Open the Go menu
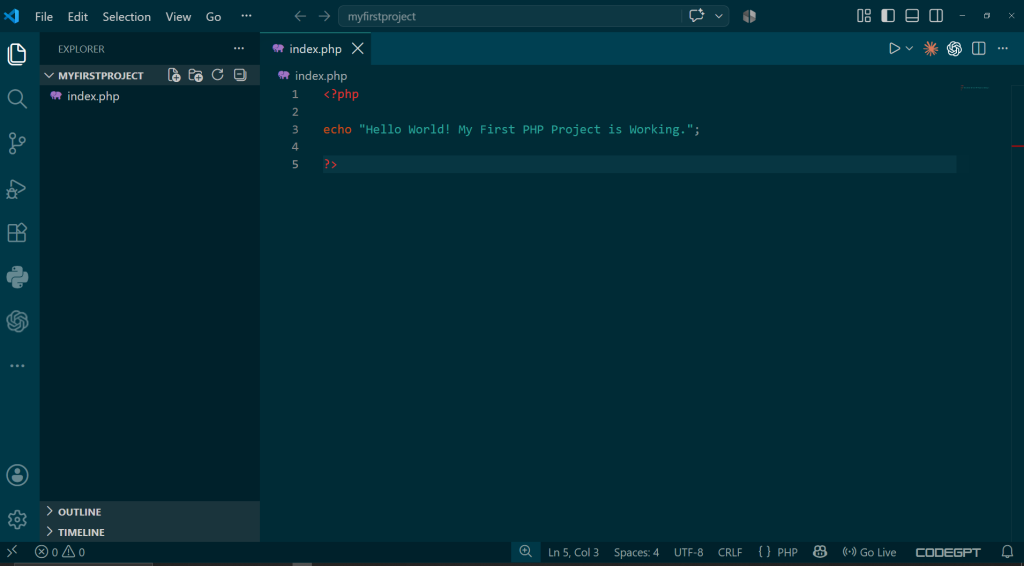This screenshot has width=1024, height=566. 214,16
